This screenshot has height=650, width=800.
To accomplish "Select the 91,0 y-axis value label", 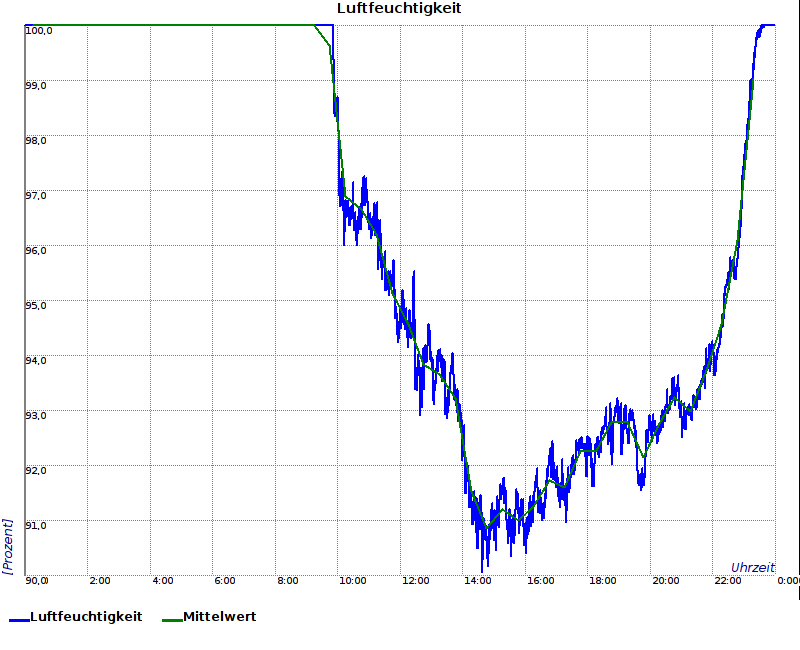I will 36,524.
